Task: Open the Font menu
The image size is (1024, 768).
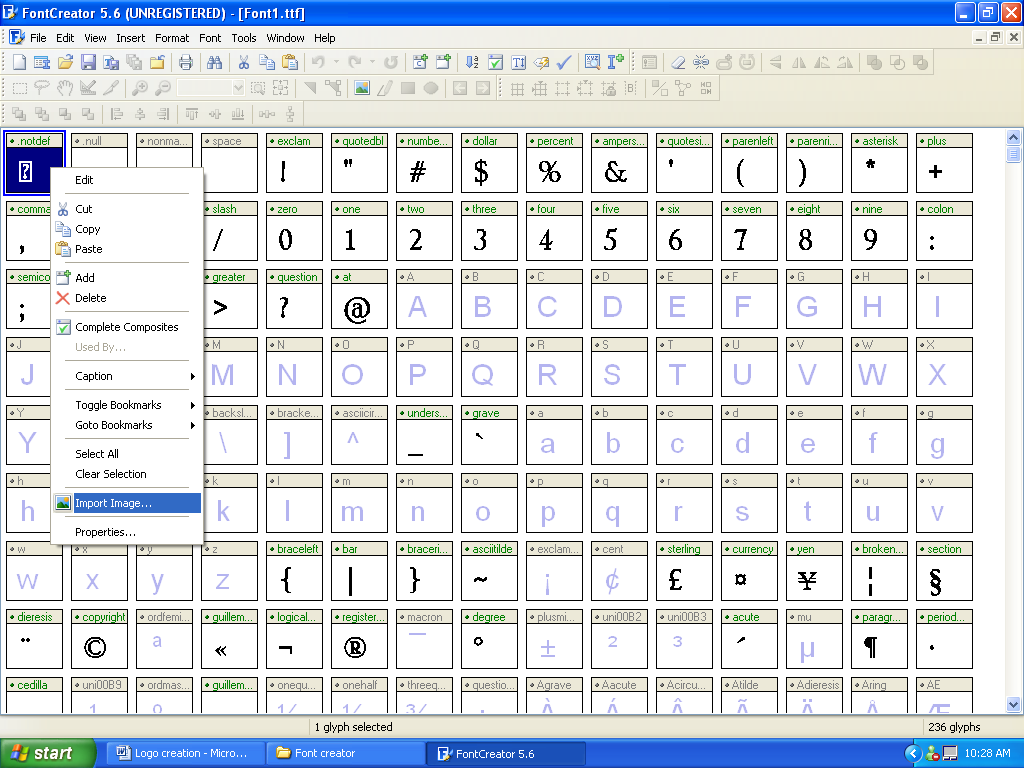Action: click(x=210, y=38)
